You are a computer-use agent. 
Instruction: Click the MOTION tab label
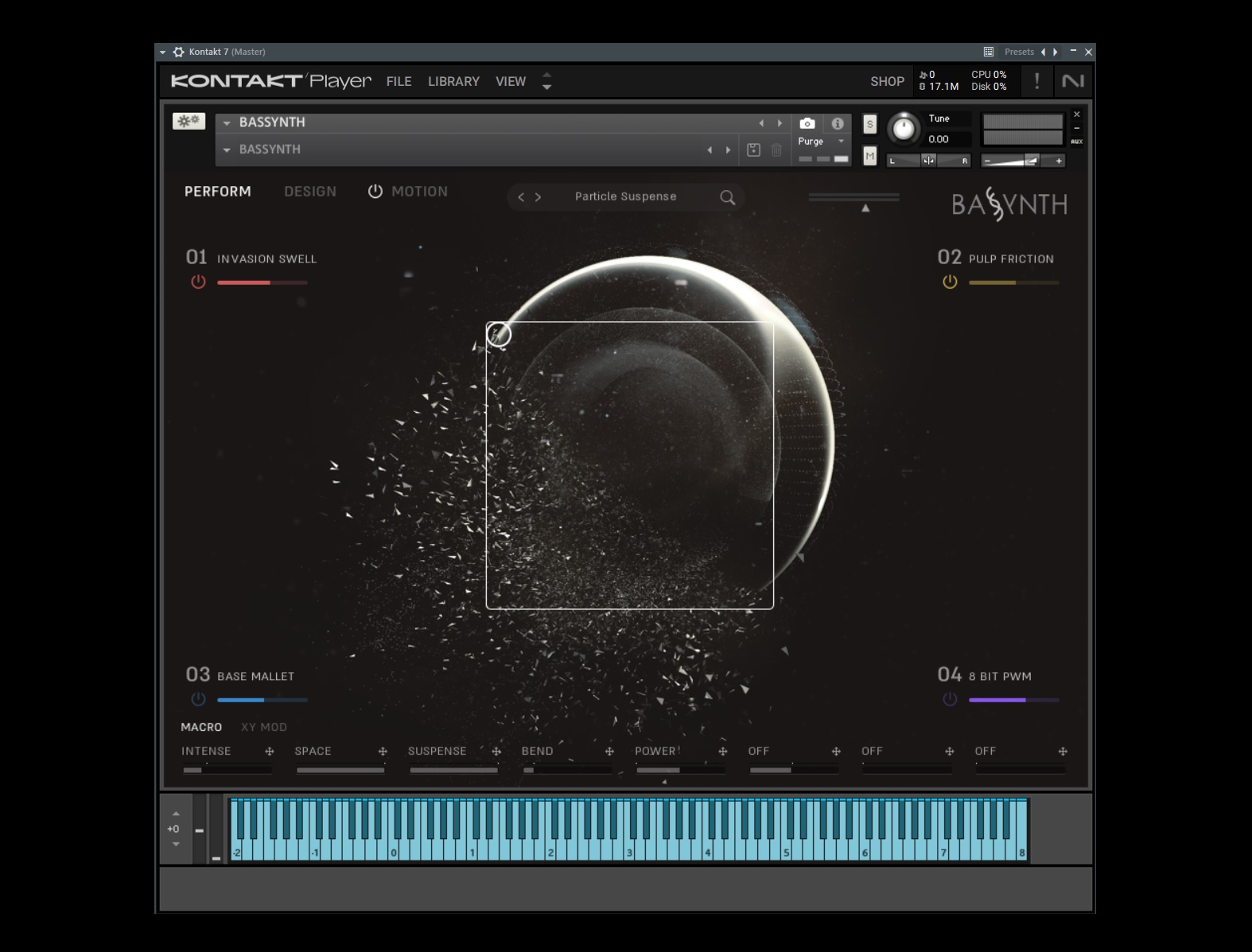pos(419,192)
